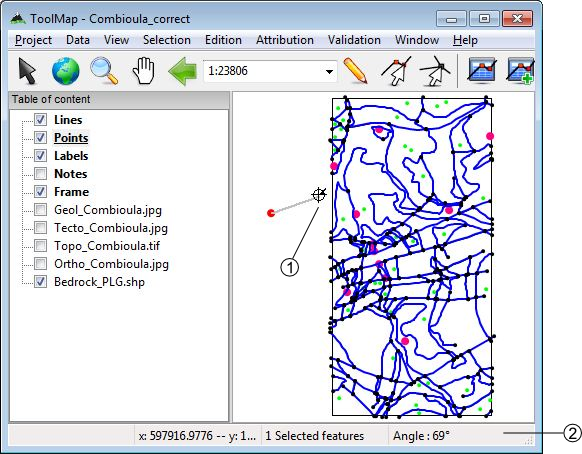Image resolution: width=582 pixels, height=454 pixels.
Task: Click '1 Selected features' in status bar
Action: click(x=314, y=435)
